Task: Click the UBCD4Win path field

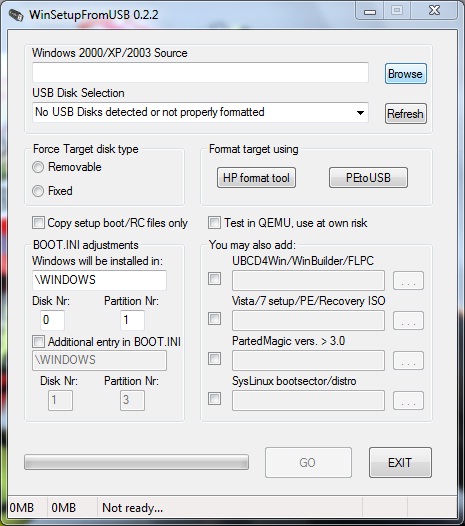Action: tap(308, 280)
